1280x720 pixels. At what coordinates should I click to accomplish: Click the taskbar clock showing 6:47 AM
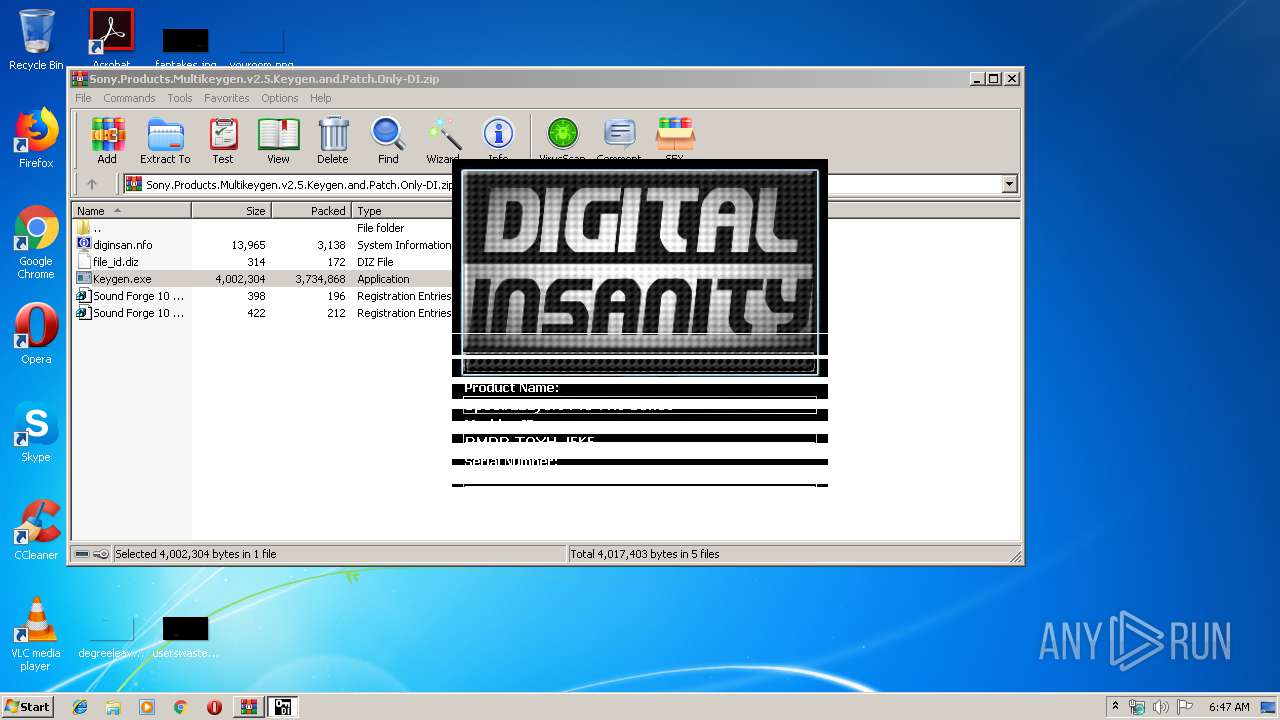(1229, 707)
